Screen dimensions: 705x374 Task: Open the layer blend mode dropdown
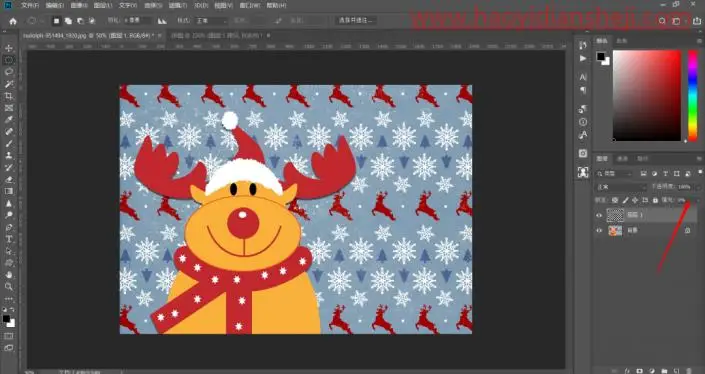pos(621,187)
